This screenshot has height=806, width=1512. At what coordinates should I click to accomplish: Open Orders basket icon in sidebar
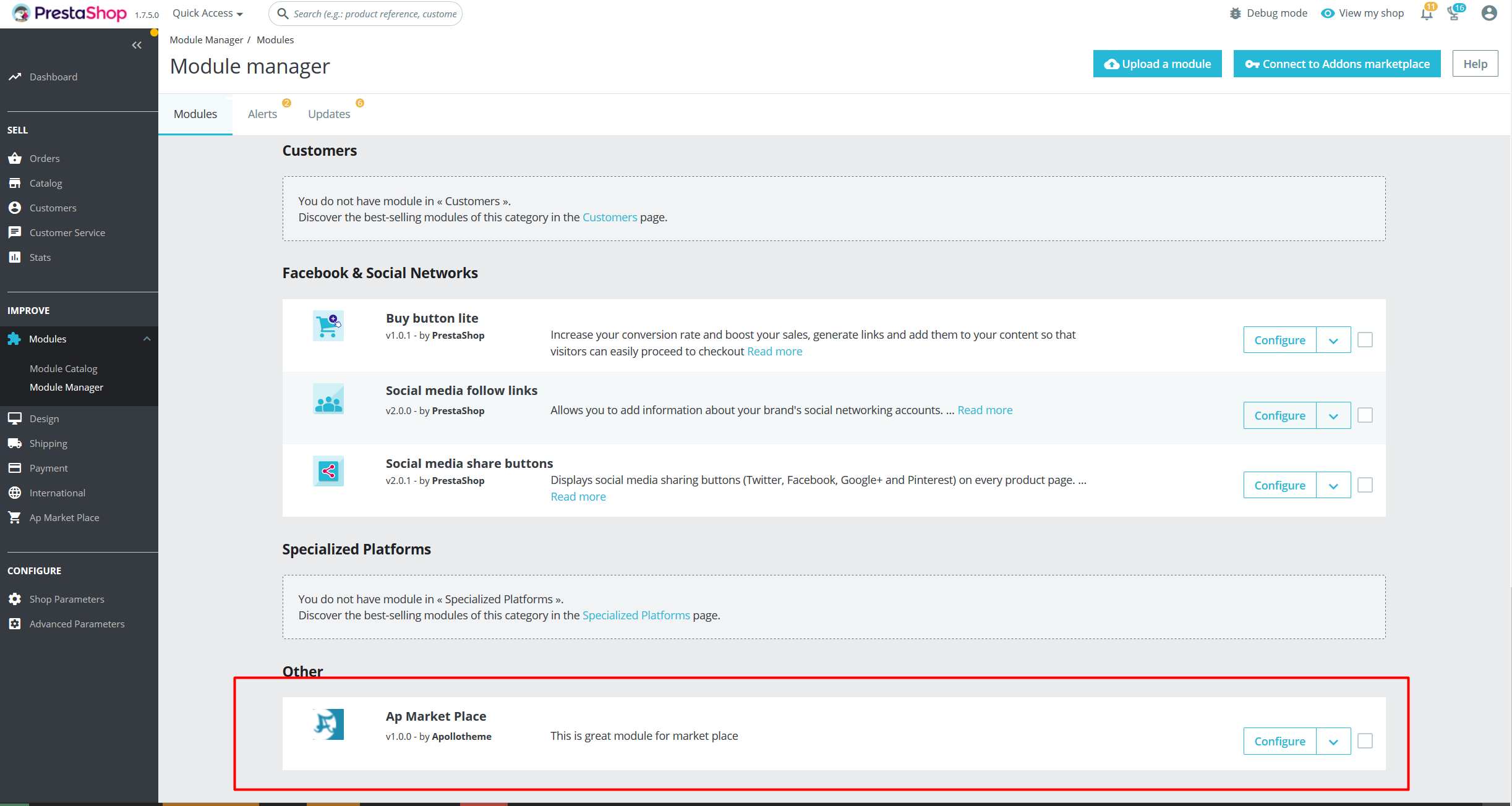(15, 158)
